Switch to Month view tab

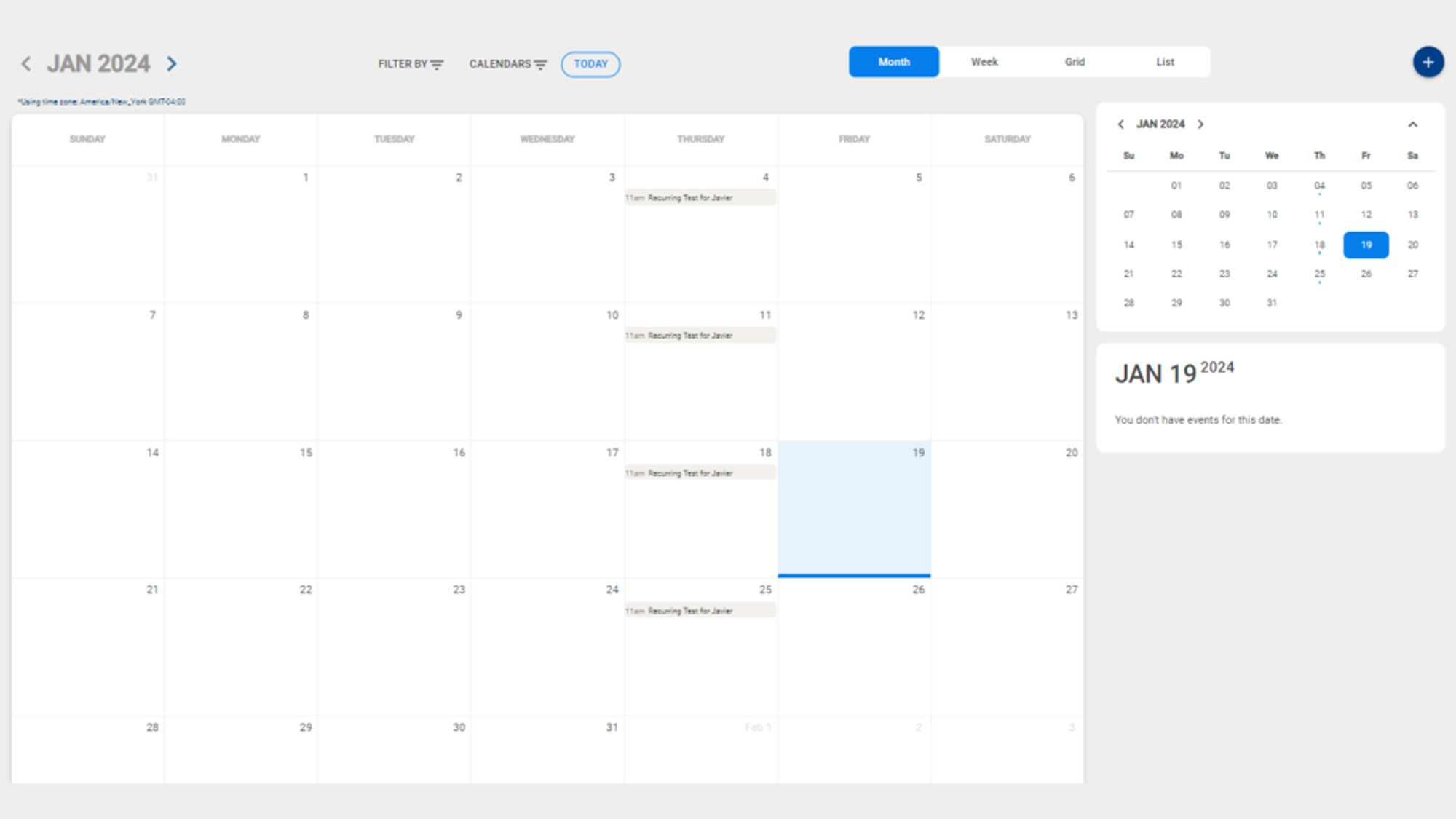893,62
